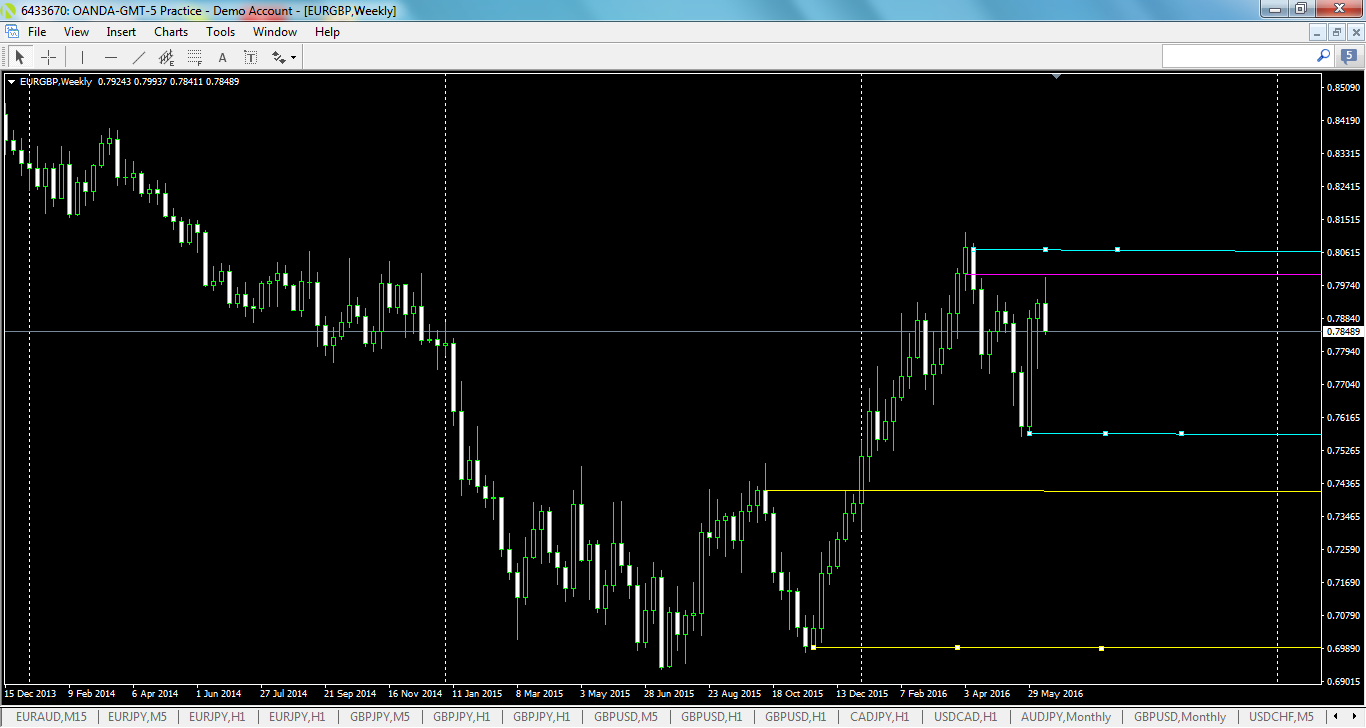Select the Fibonacci Retracement tool
1366x728 pixels.
click(194, 57)
